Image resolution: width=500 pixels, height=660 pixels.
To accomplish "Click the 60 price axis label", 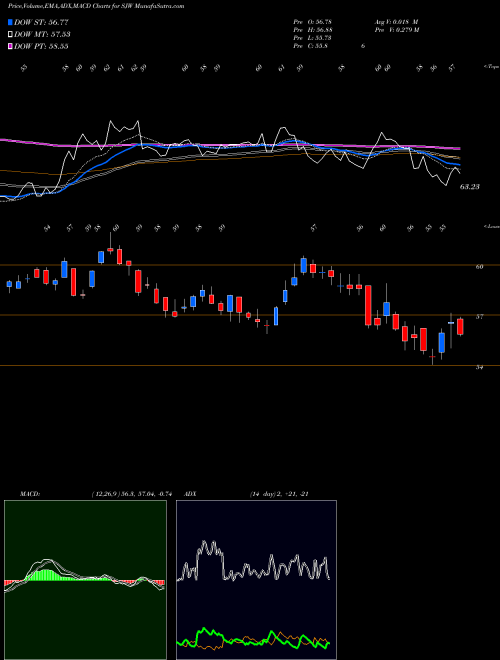I will (x=479, y=266).
